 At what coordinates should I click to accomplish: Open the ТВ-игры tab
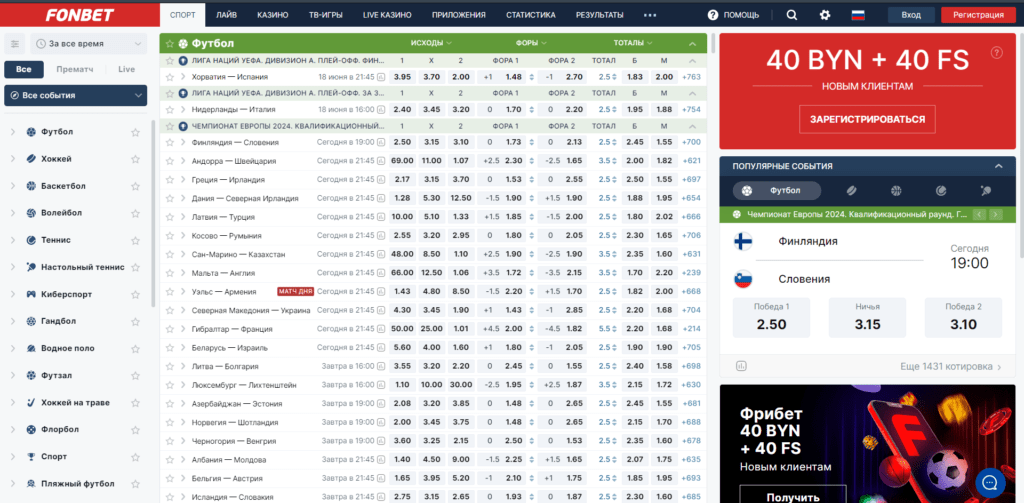(x=325, y=15)
